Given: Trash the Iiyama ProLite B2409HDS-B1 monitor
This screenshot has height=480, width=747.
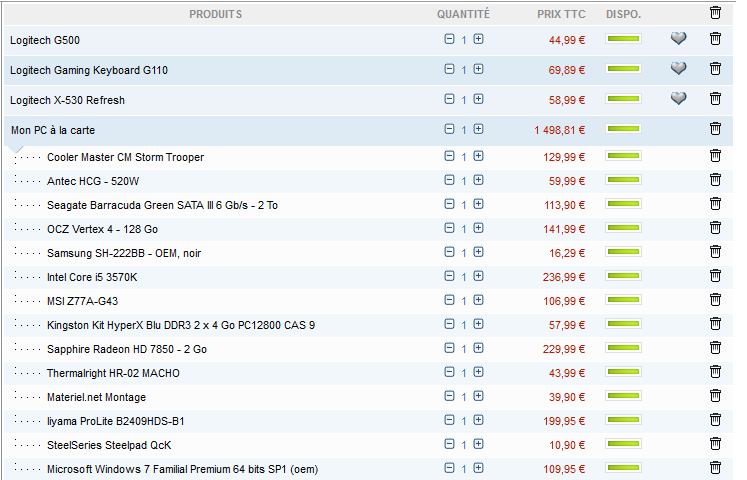Looking at the screenshot, I should pos(715,420).
